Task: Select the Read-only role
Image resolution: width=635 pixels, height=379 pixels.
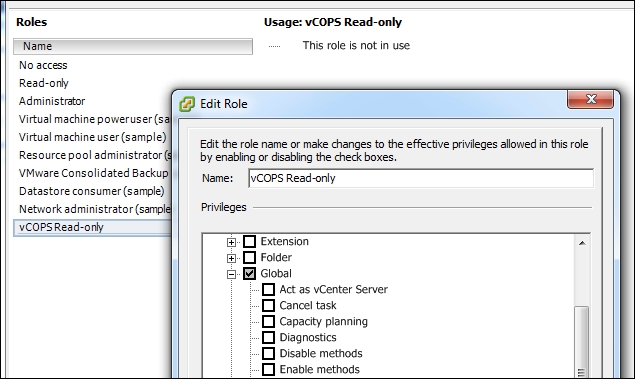Action: pos(44,83)
